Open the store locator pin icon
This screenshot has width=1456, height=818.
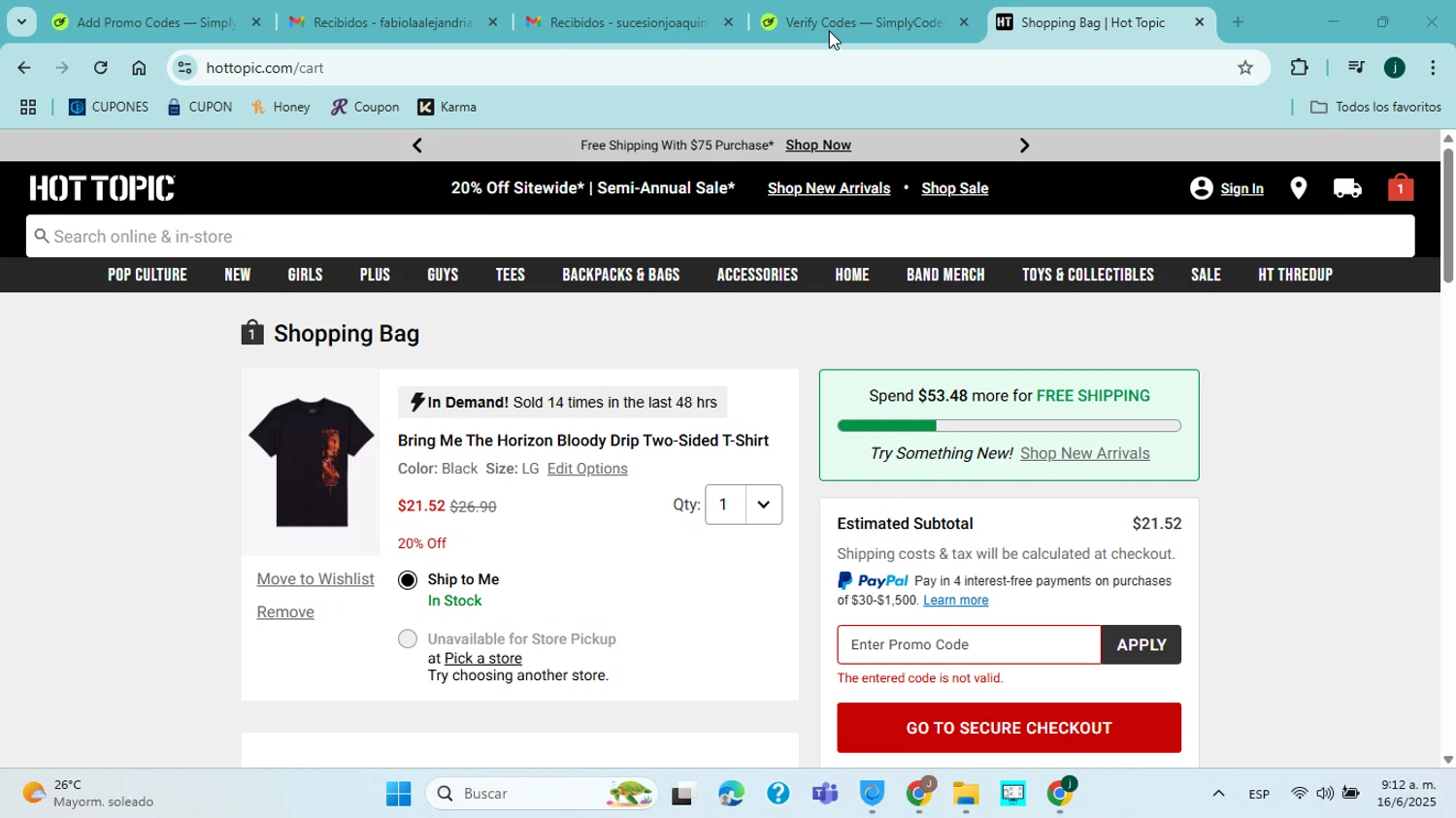coord(1298,188)
